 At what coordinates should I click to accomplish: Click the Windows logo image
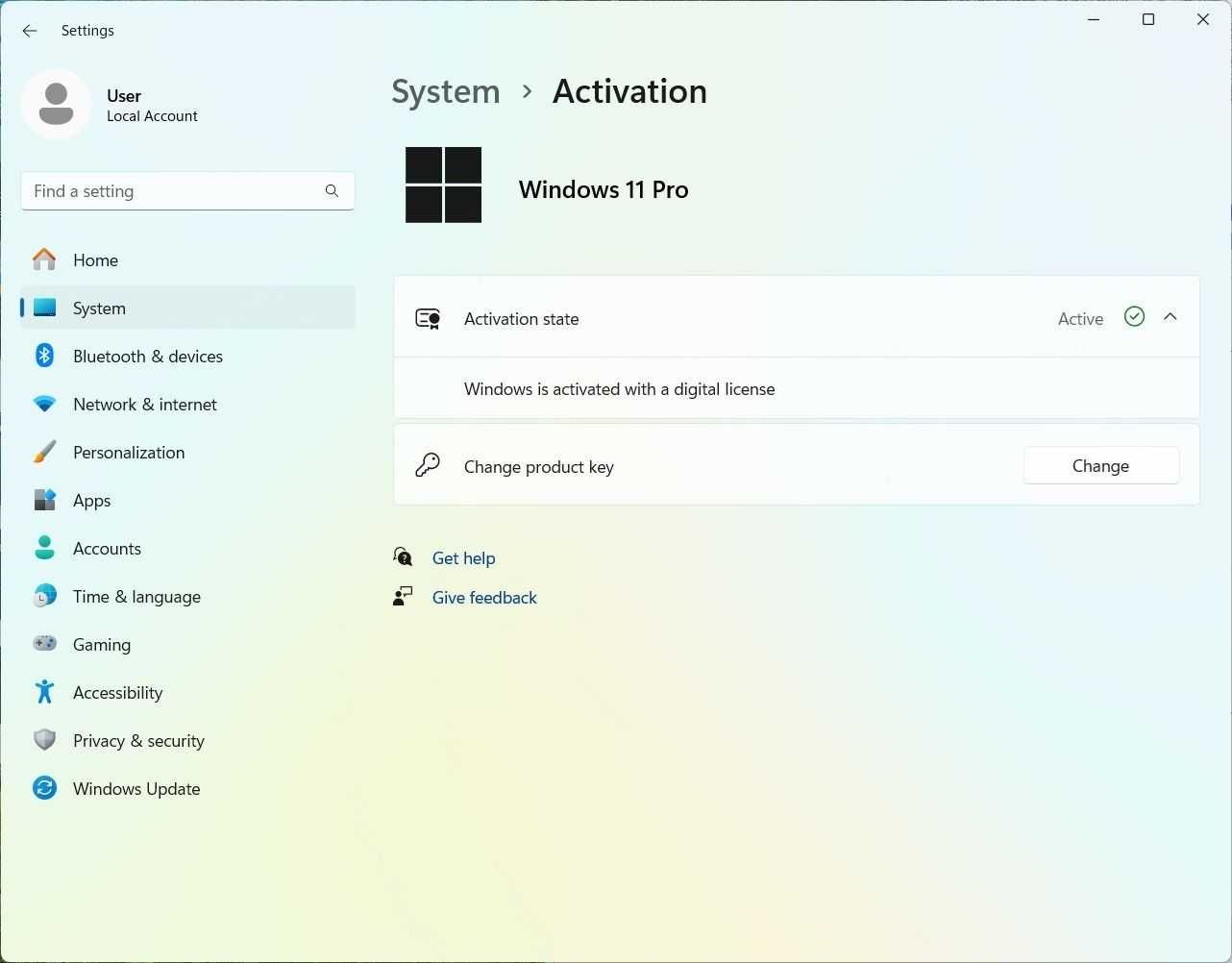point(443,185)
